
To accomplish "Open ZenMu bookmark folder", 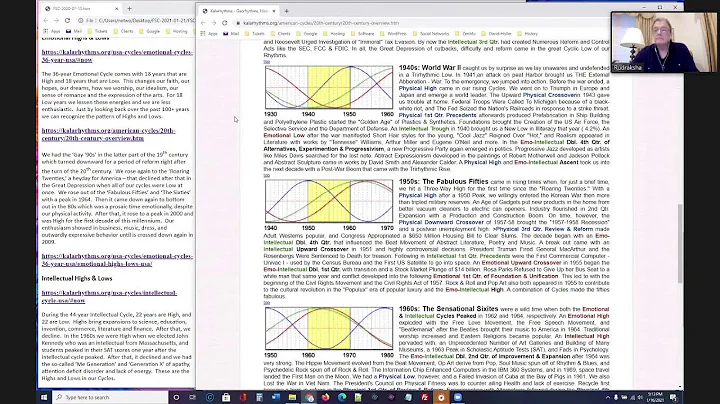I will pyautogui.click(x=466, y=34).
